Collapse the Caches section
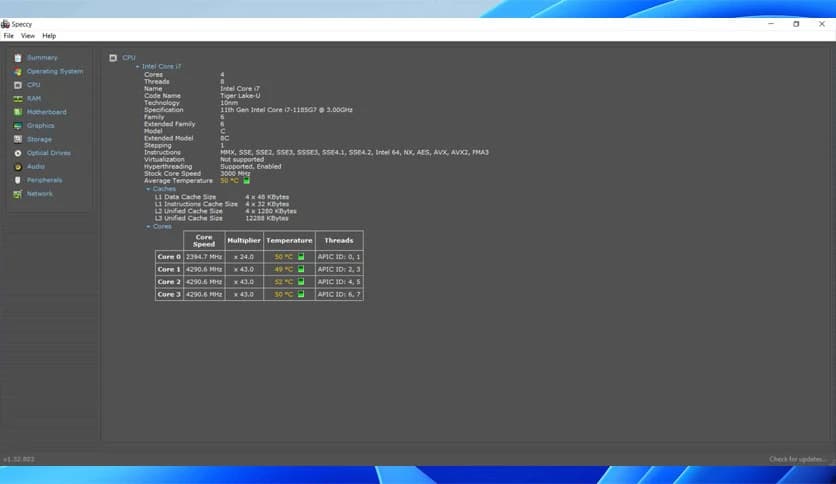Image resolution: width=836 pixels, height=484 pixels. coord(148,189)
